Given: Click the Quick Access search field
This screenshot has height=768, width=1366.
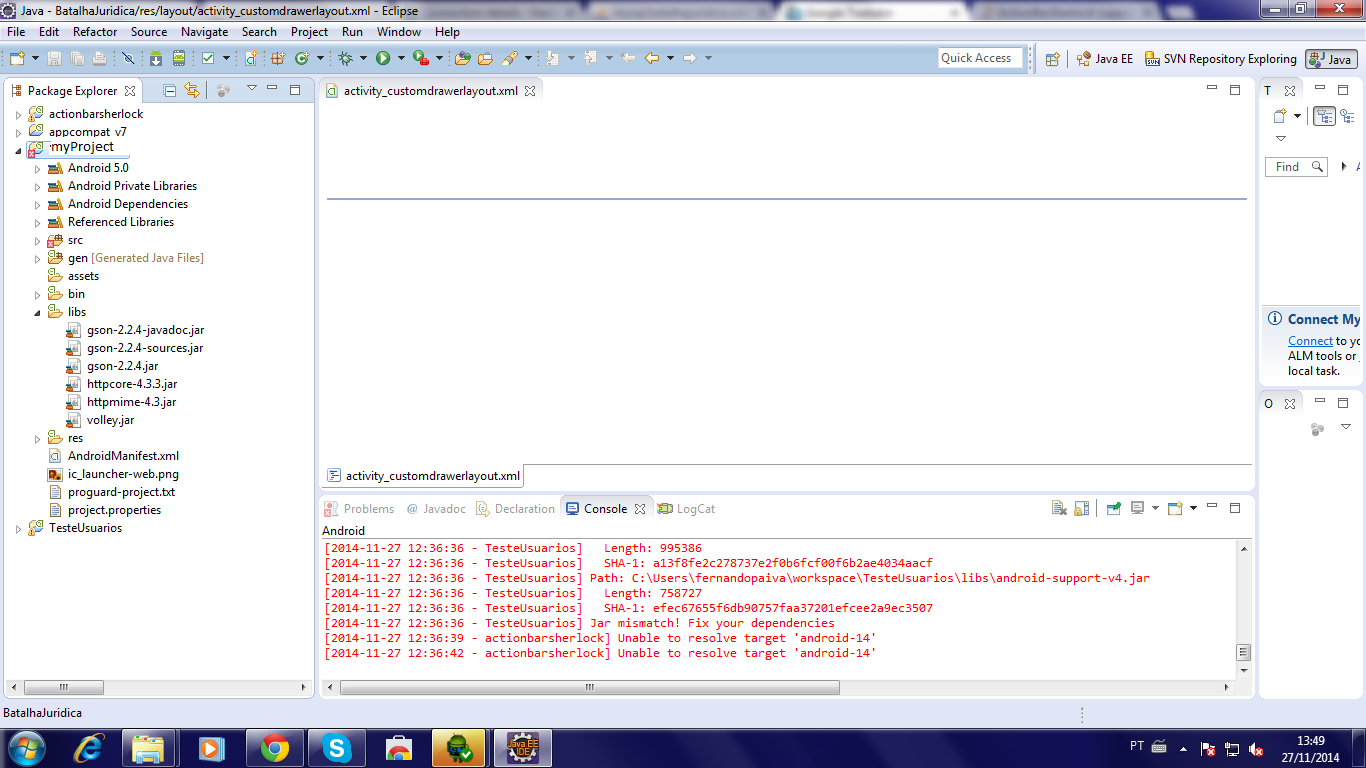Looking at the screenshot, I should 981,58.
